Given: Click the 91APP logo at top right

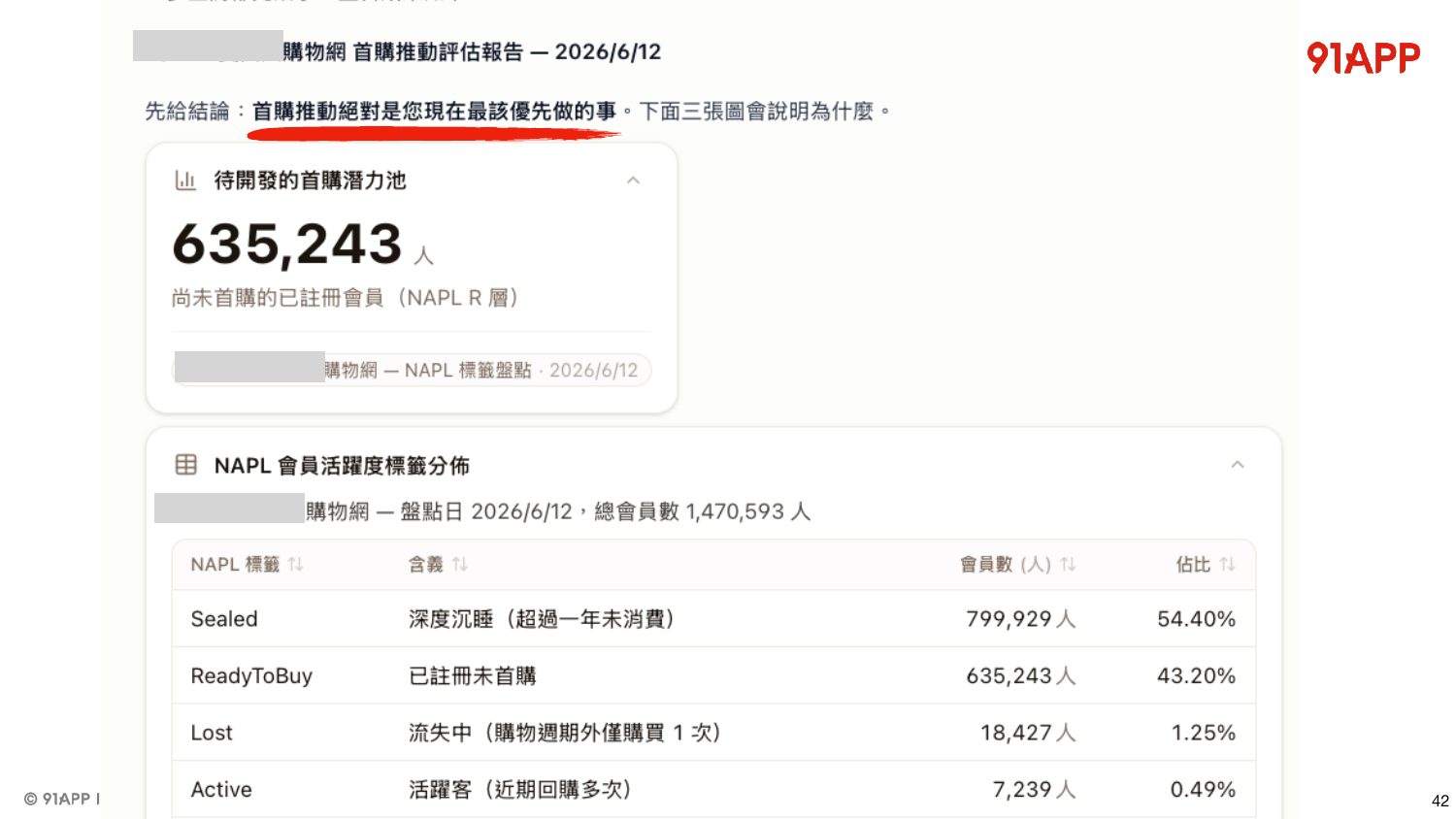Looking at the screenshot, I should coord(1363,58).
